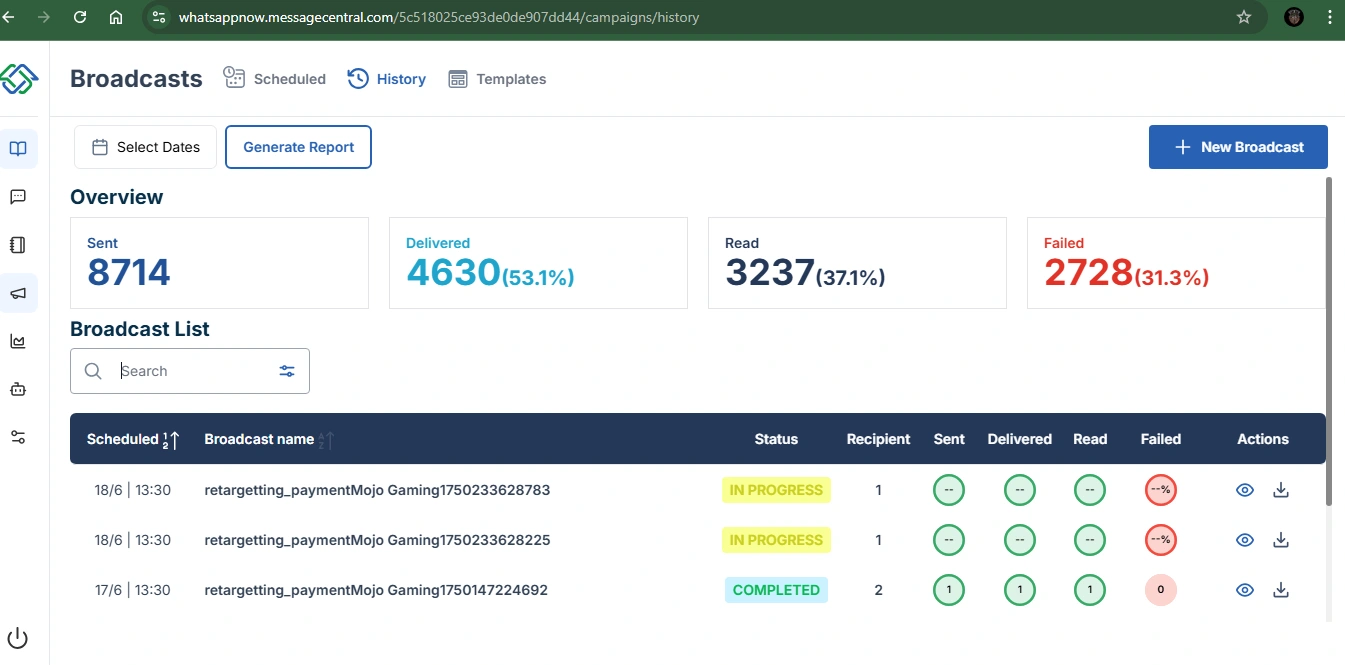Download report for broadcast ending 8783
The height and width of the screenshot is (665, 1345).
1280,490
